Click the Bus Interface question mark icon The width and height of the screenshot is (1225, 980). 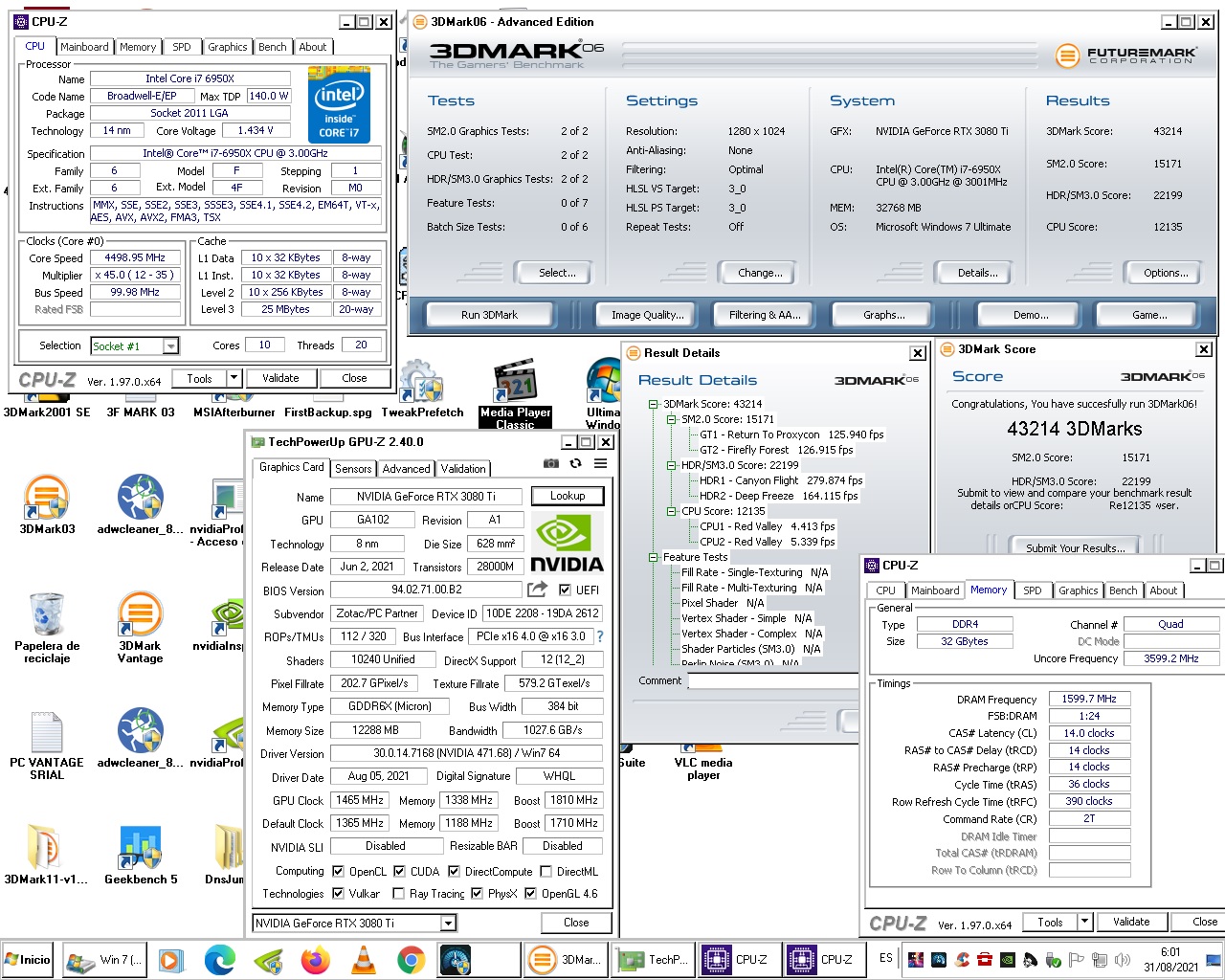pyautogui.click(x=600, y=636)
